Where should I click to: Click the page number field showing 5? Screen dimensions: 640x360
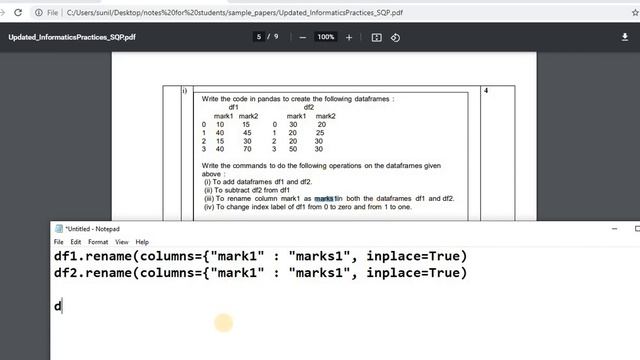[x=258, y=37]
